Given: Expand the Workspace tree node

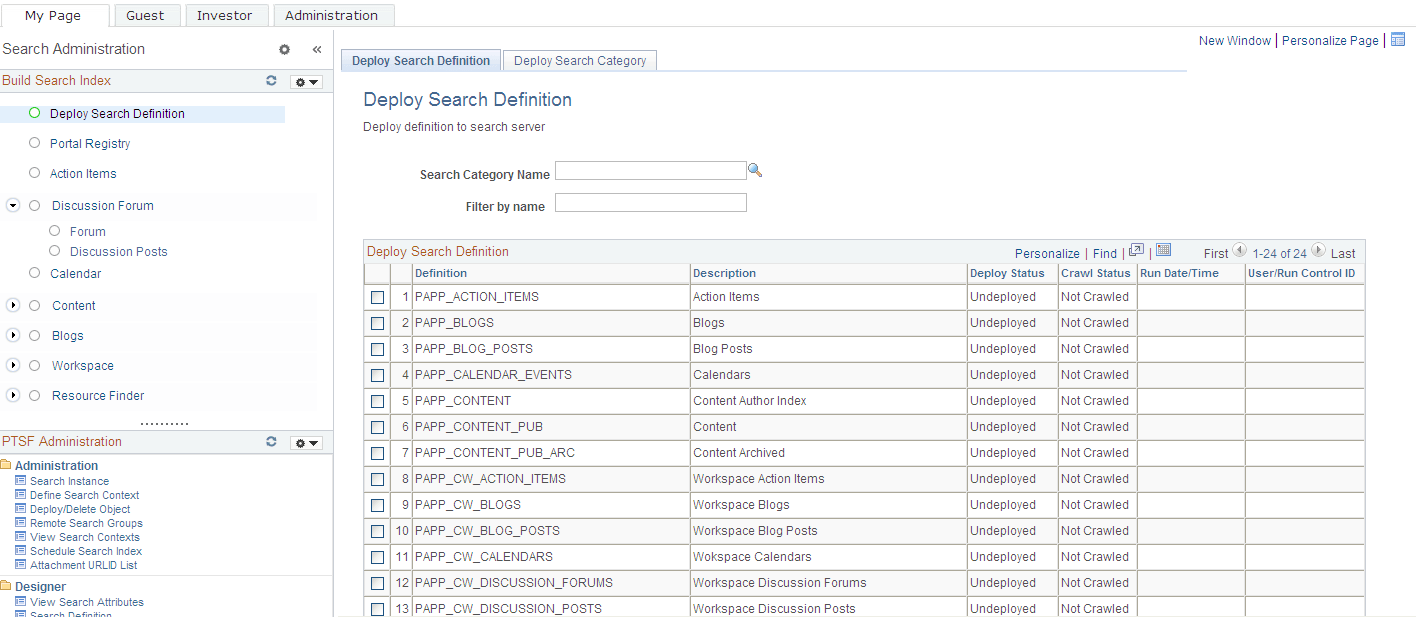Looking at the screenshot, I should coord(13,365).
